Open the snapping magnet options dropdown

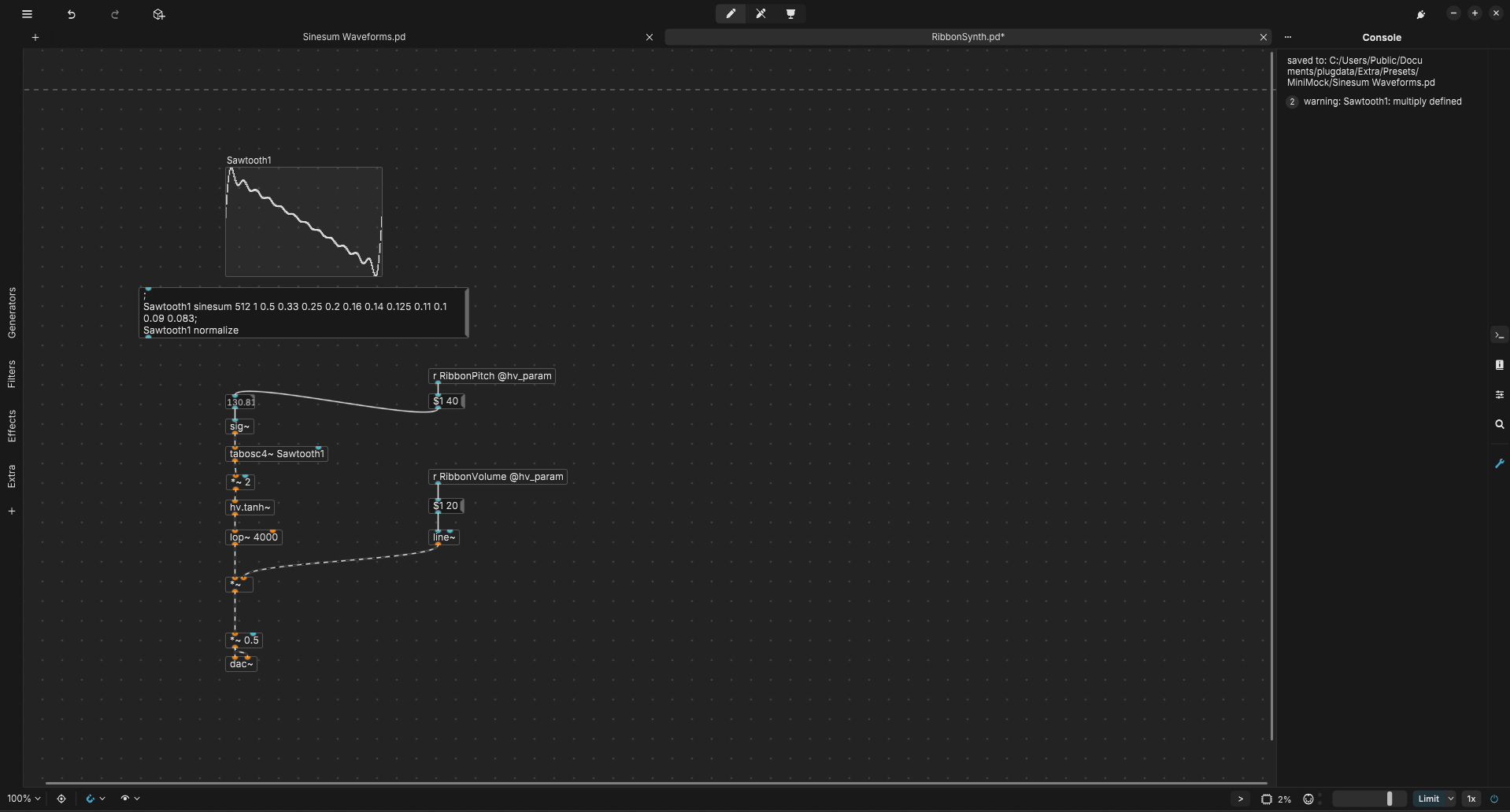(x=95, y=799)
